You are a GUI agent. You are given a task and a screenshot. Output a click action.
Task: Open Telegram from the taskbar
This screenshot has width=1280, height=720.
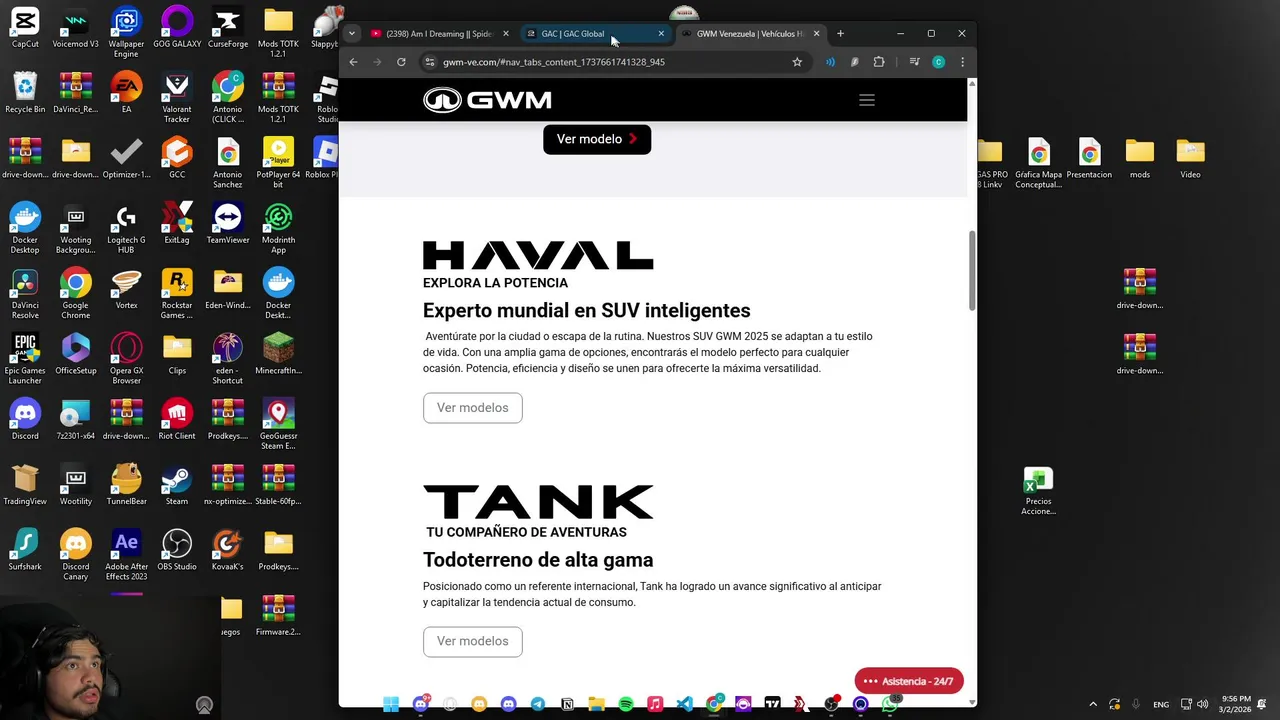pyautogui.click(x=538, y=704)
